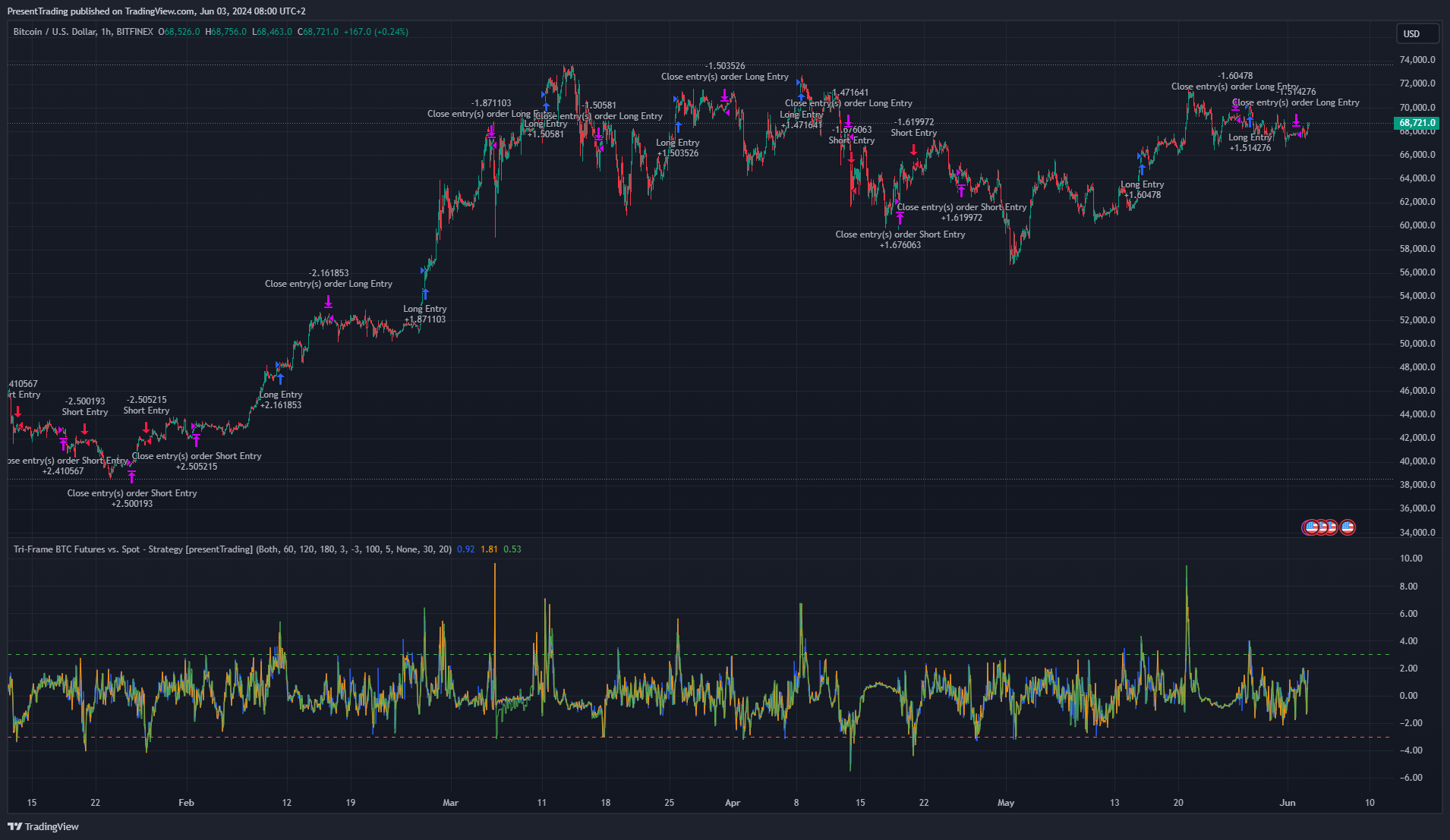Click the Long Entry +1.471641 trade label
Viewport: 1450px width, 840px height.
pos(802,120)
